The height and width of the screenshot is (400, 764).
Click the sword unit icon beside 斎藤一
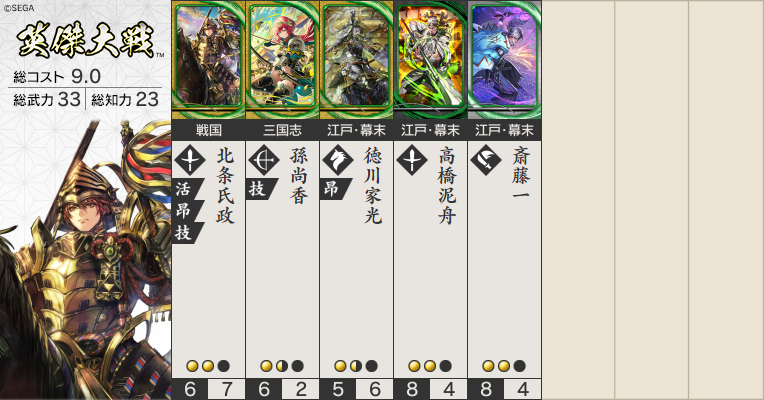(486, 160)
